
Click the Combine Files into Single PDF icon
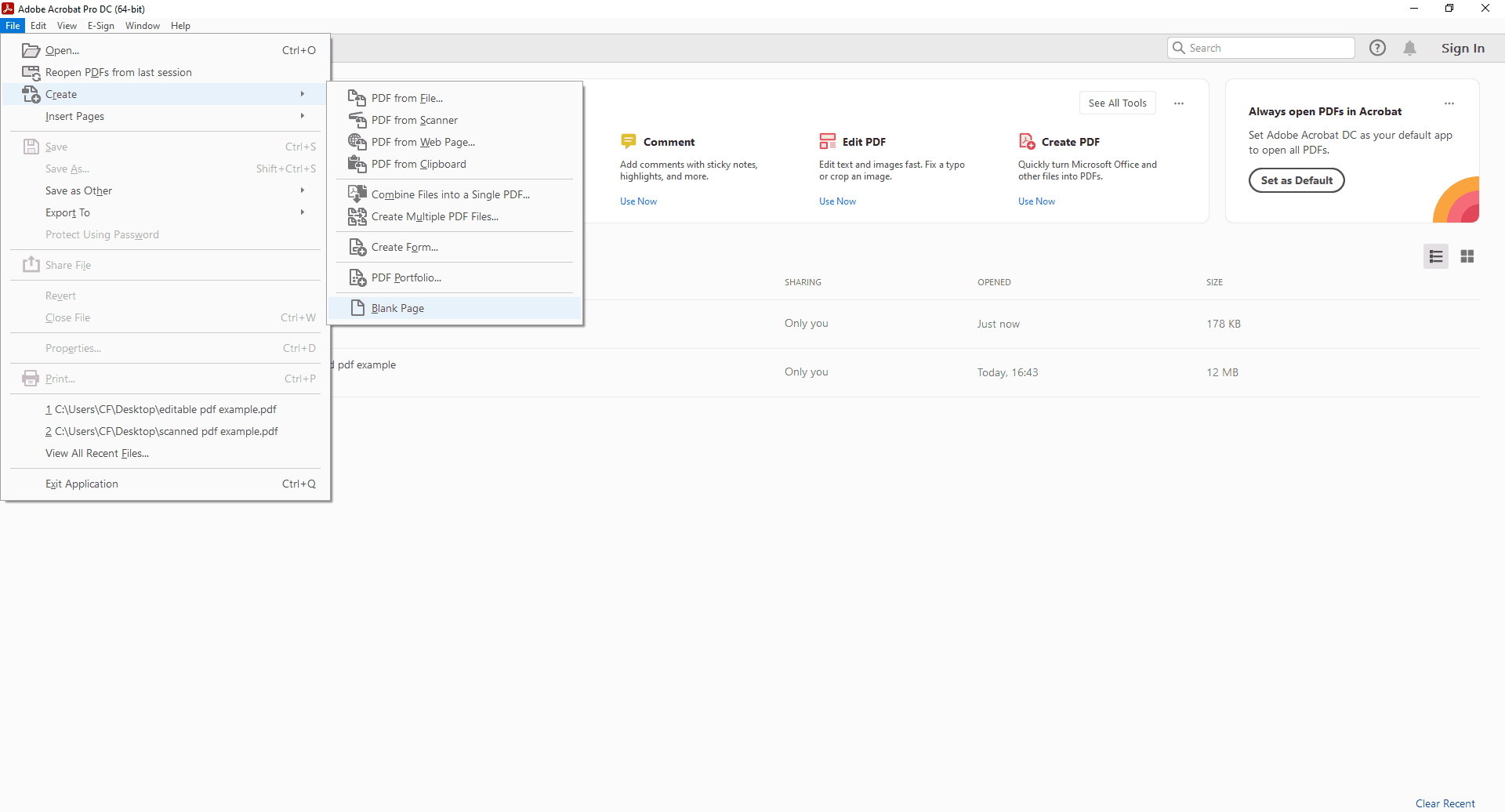(x=357, y=194)
